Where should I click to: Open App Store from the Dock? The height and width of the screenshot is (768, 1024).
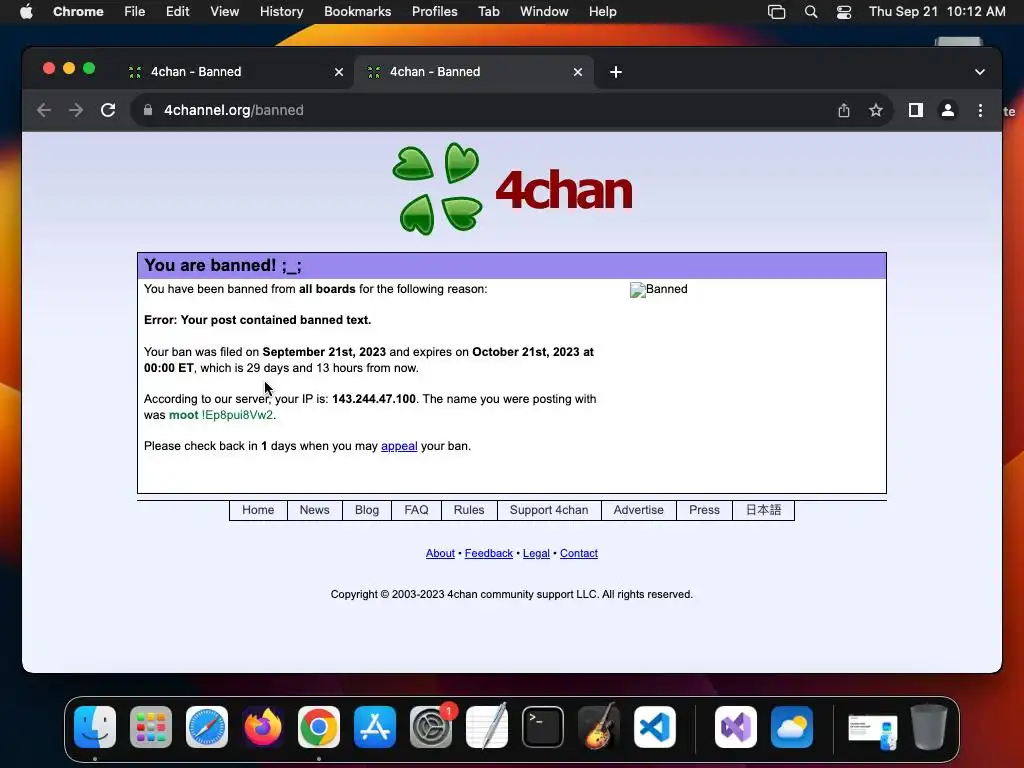(375, 727)
